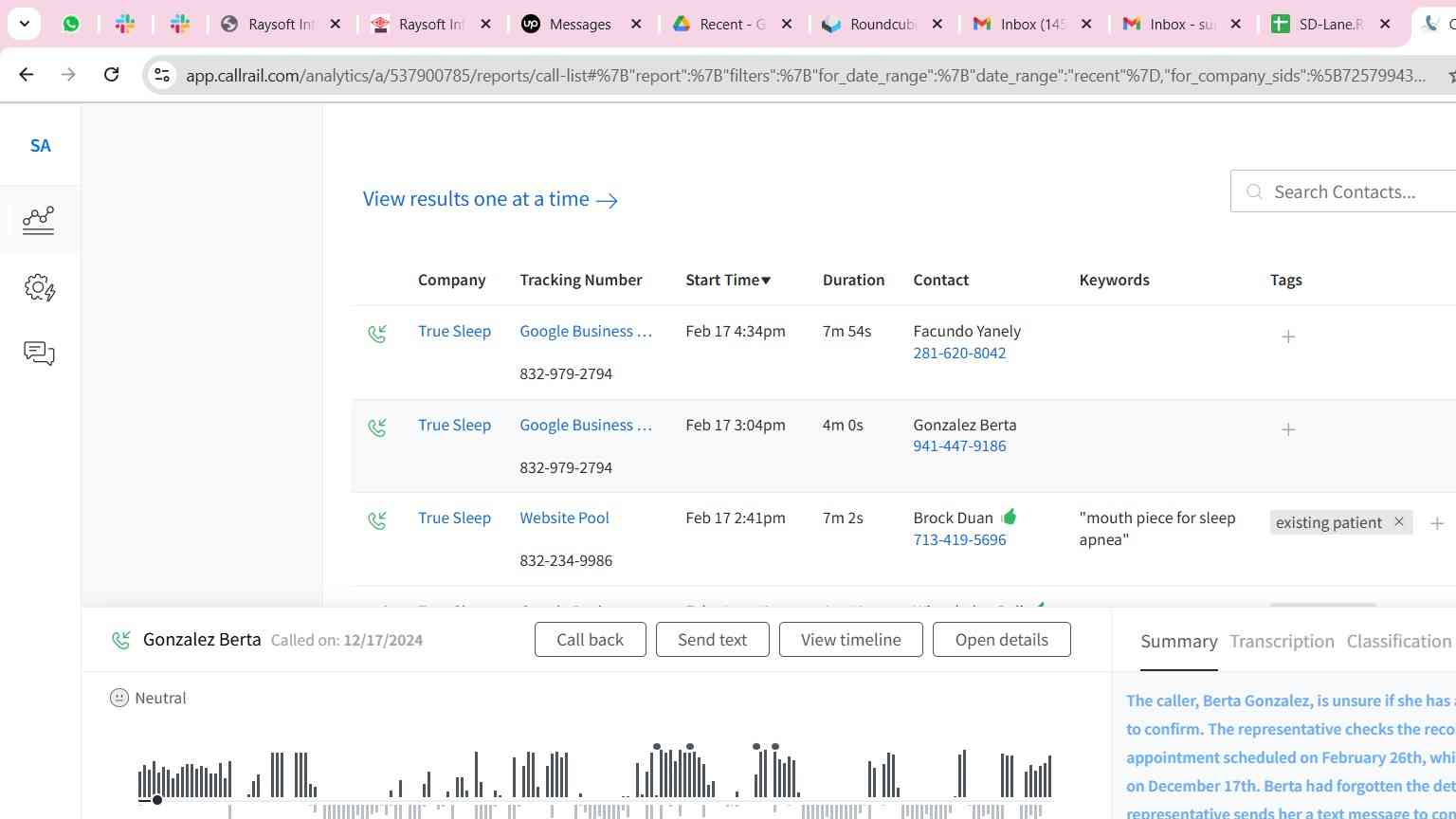Click the Contact column header

pos(940,280)
